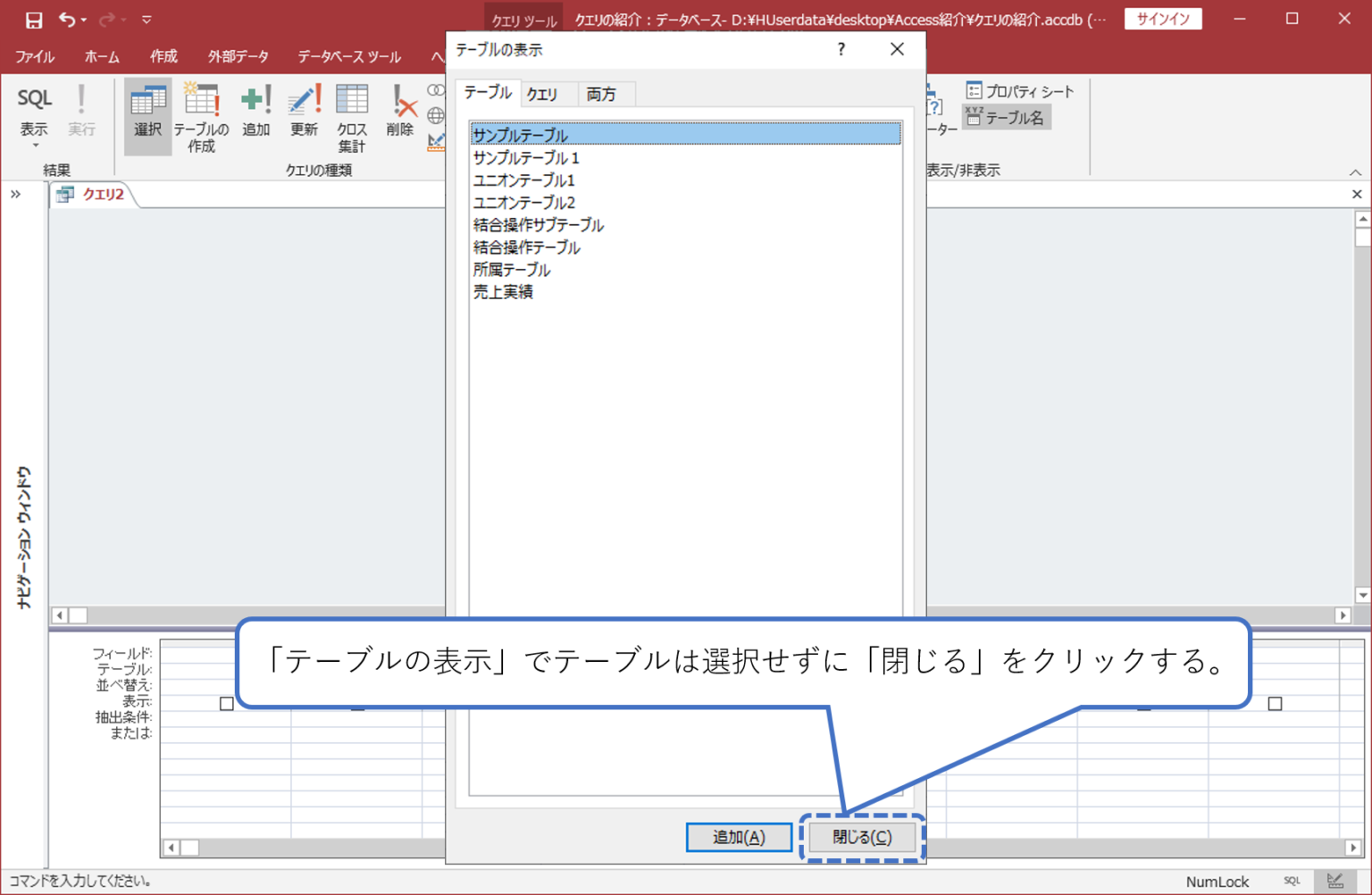1372x895 pixels.
Task: Click the design grid's left scroll arrow
Action: tap(171, 847)
